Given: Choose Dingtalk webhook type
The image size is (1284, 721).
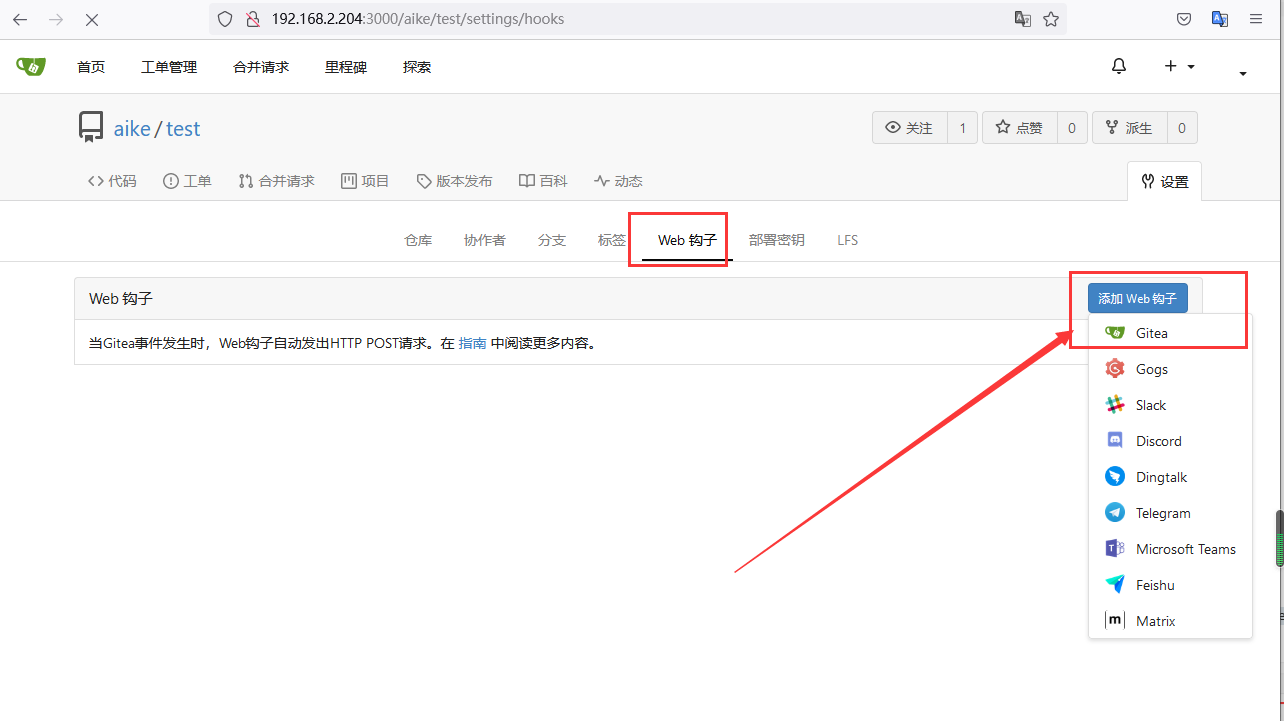Looking at the screenshot, I should (1170, 477).
